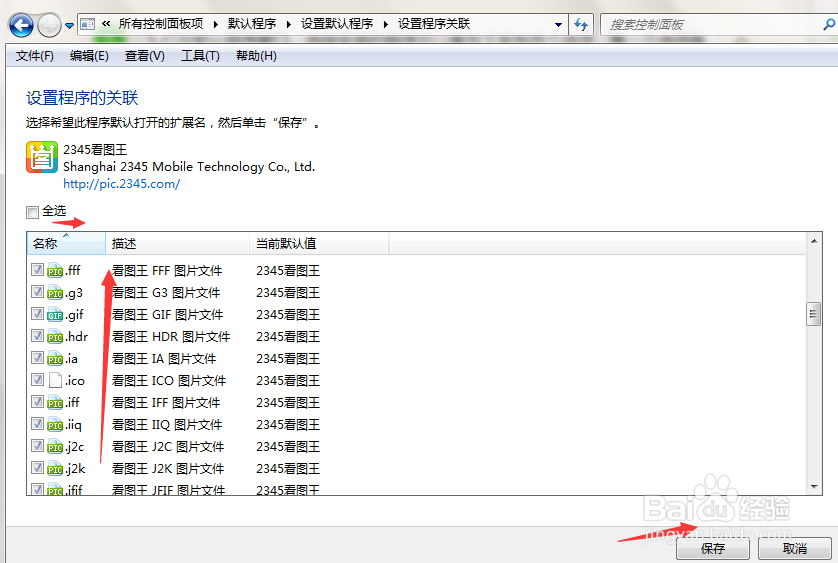Select the 看图王 GIF 图片文件 description

point(167,315)
